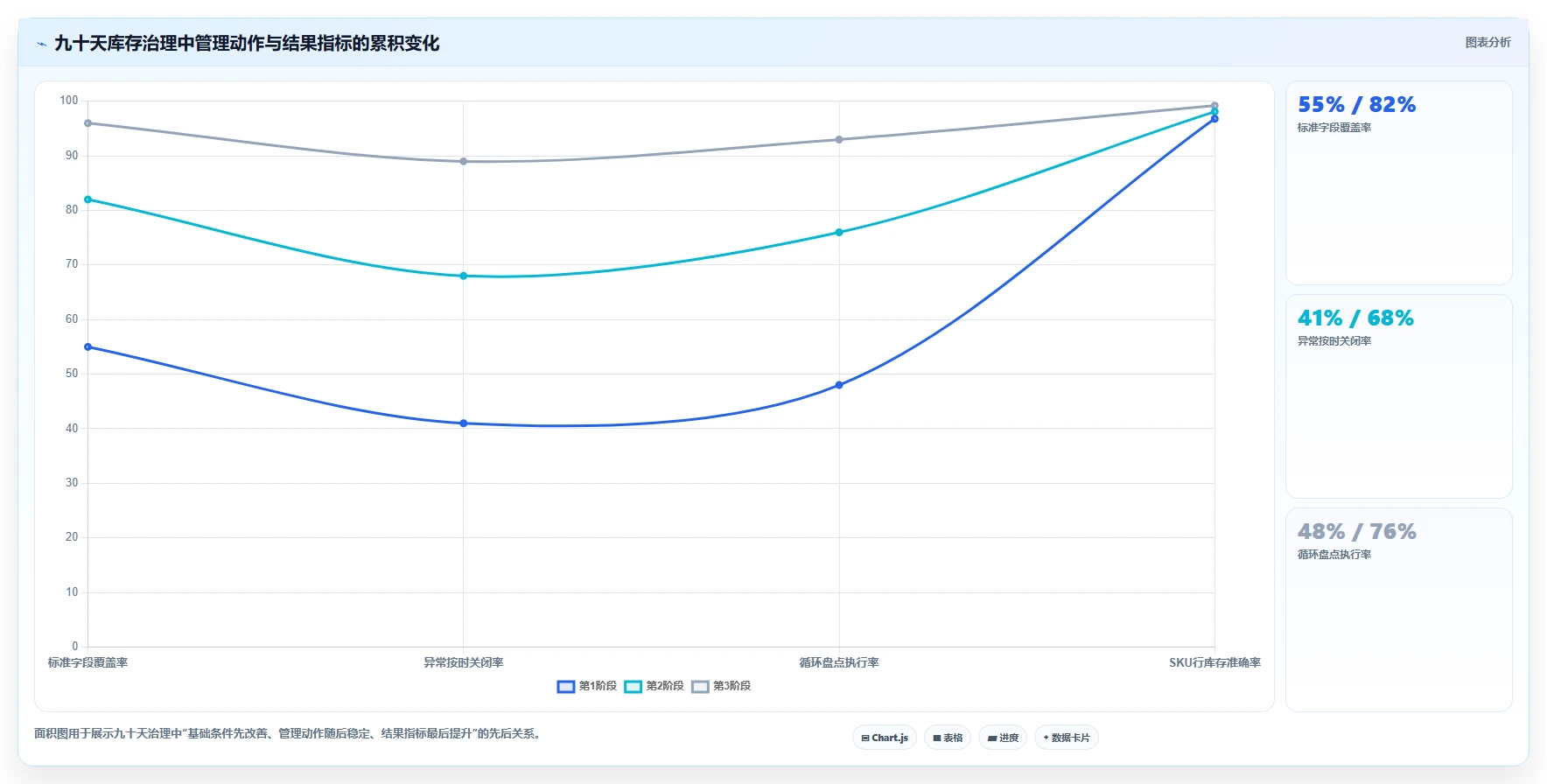Click the chart description sentence below the chart
The image size is (1547, 784).
(290, 734)
